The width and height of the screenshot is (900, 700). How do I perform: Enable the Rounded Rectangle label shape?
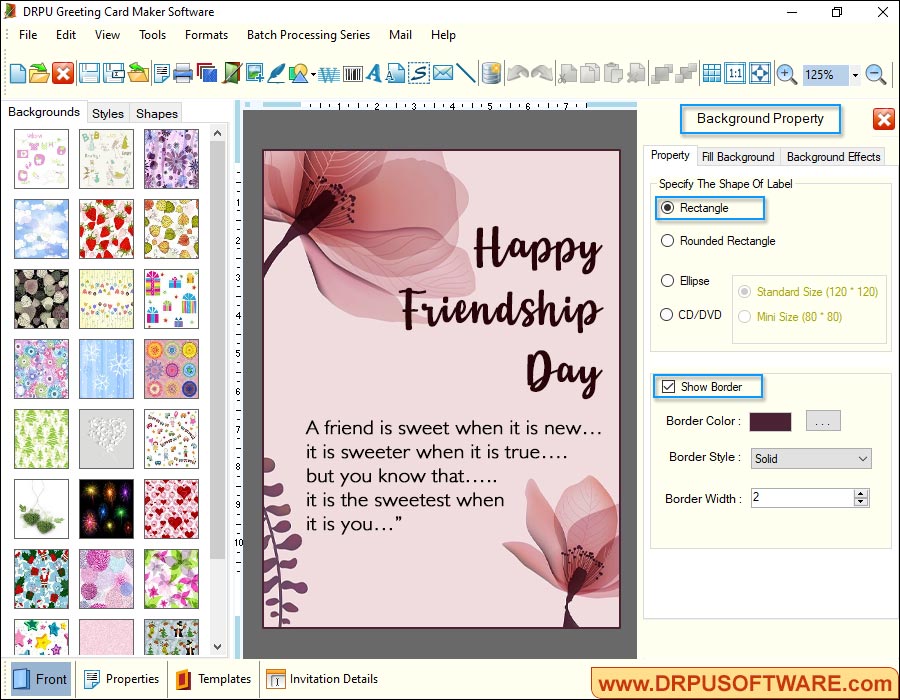[665, 241]
